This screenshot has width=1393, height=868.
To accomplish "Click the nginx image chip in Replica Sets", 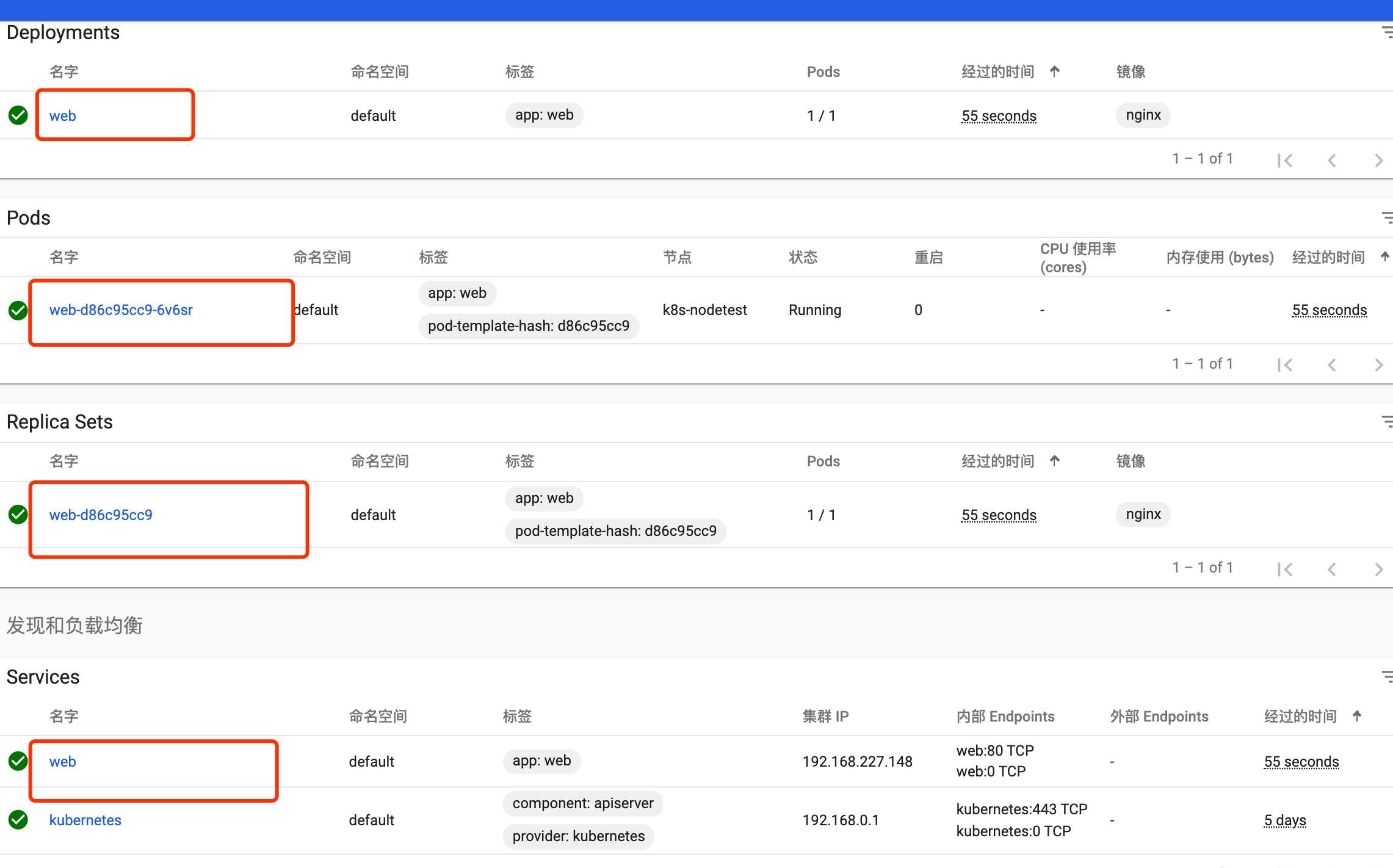I will pos(1143,514).
